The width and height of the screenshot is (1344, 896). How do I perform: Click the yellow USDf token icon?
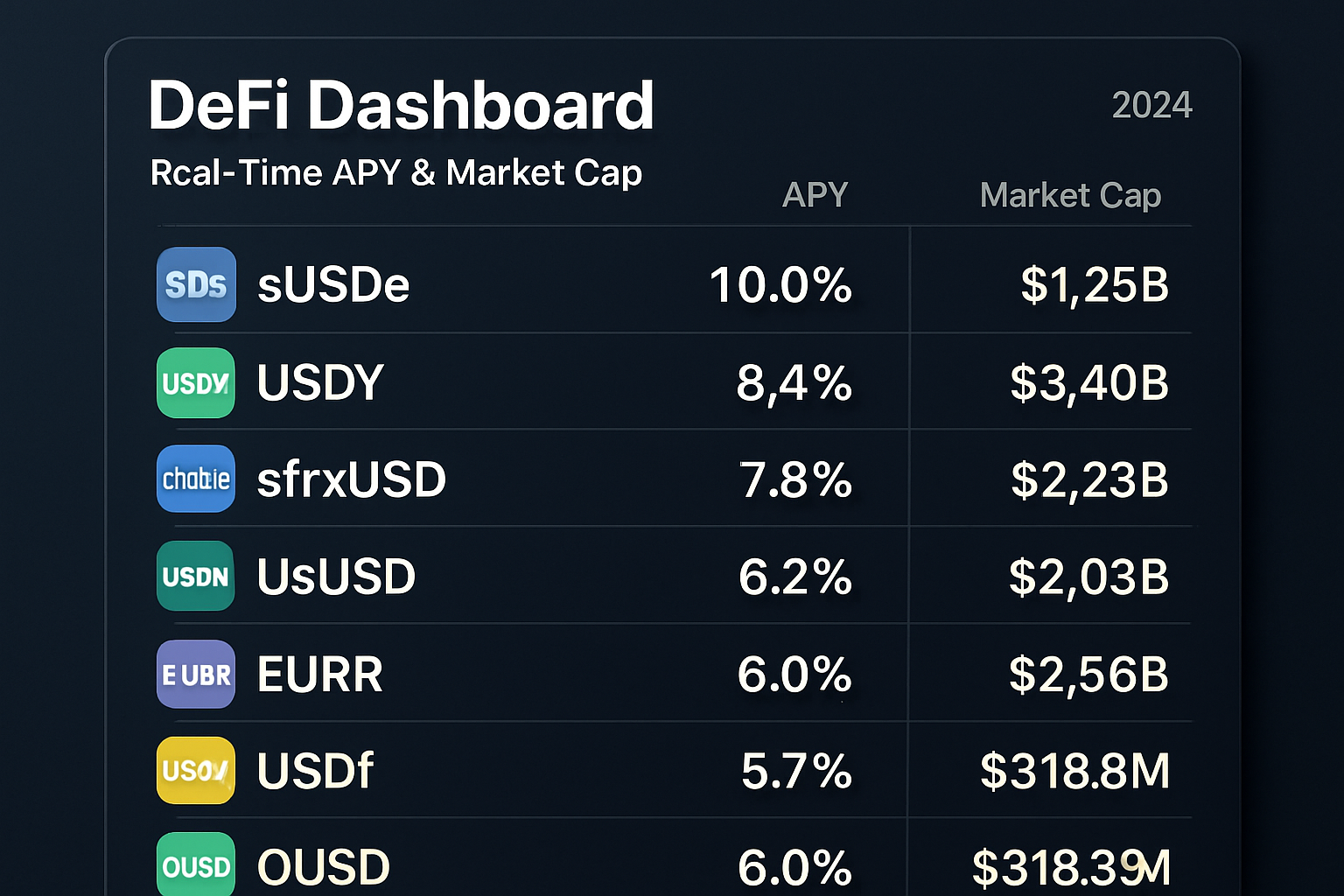[196, 770]
